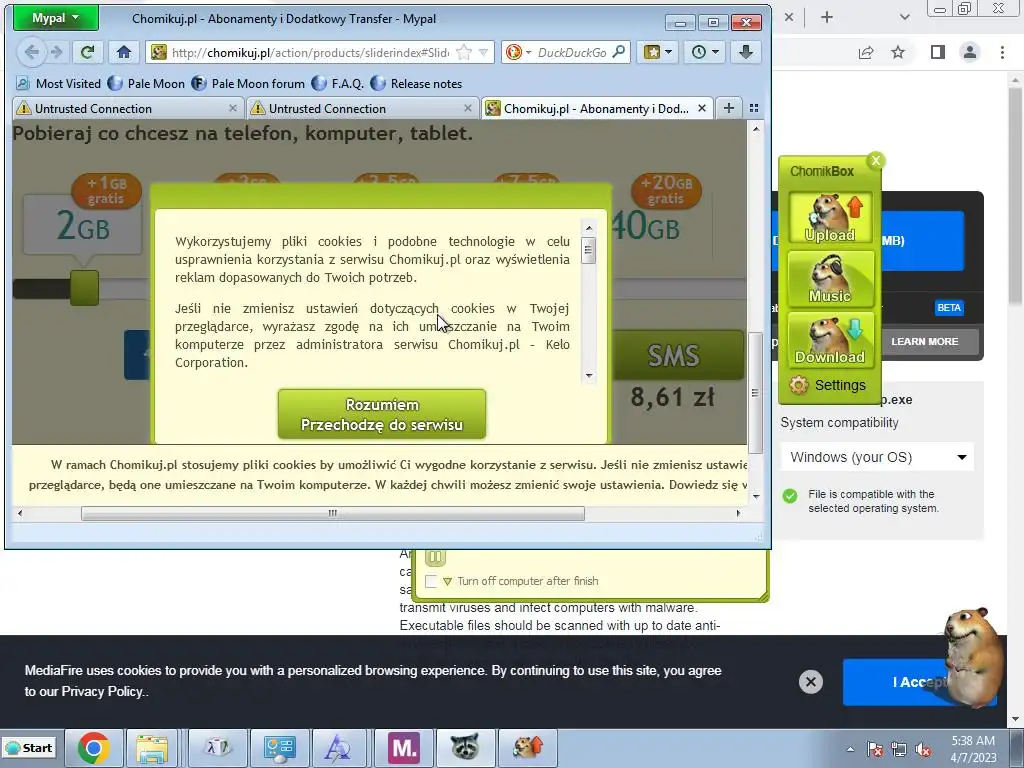Click the pause button in ChomikBox window

pyautogui.click(x=435, y=557)
